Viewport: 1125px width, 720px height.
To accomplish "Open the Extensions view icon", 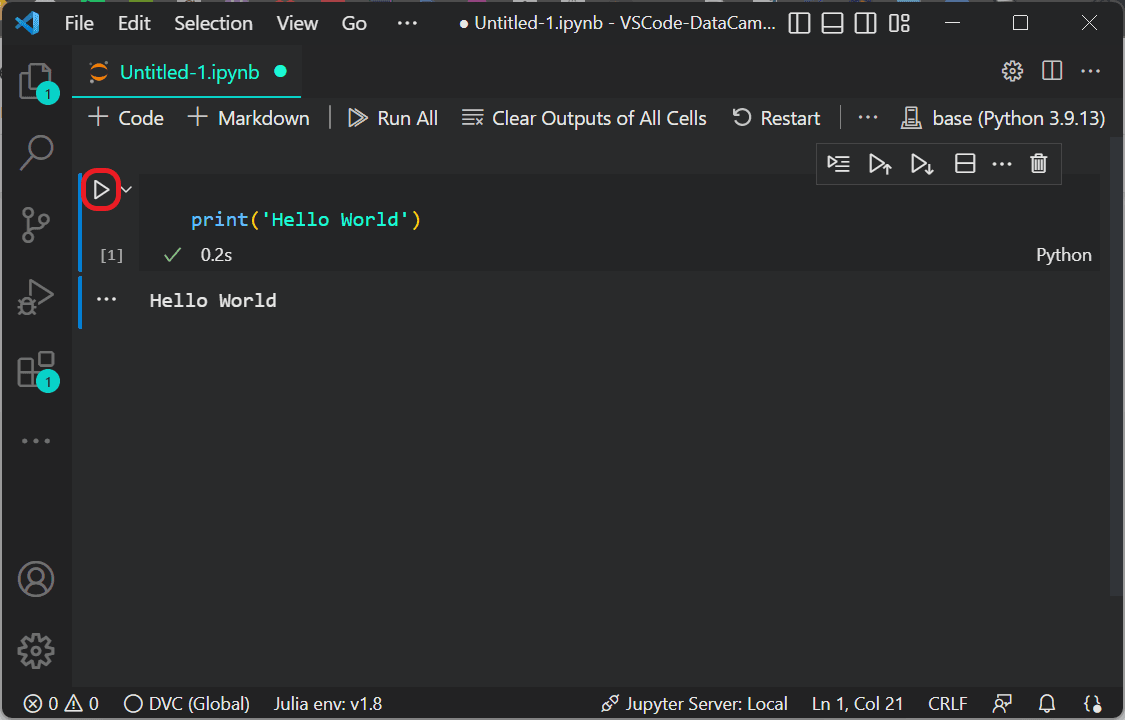I will click(x=36, y=369).
